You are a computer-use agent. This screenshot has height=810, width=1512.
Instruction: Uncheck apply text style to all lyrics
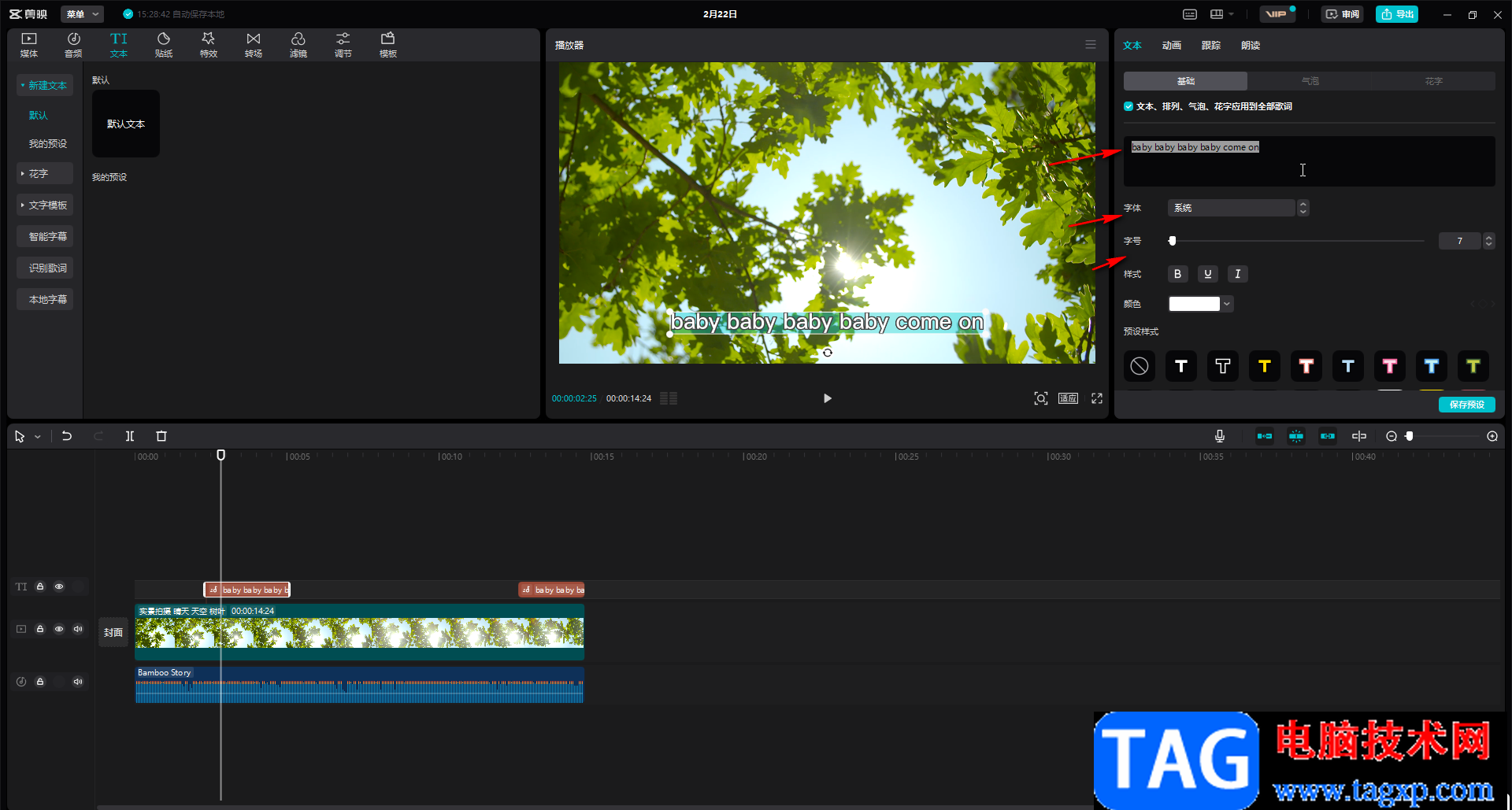pyautogui.click(x=1128, y=106)
